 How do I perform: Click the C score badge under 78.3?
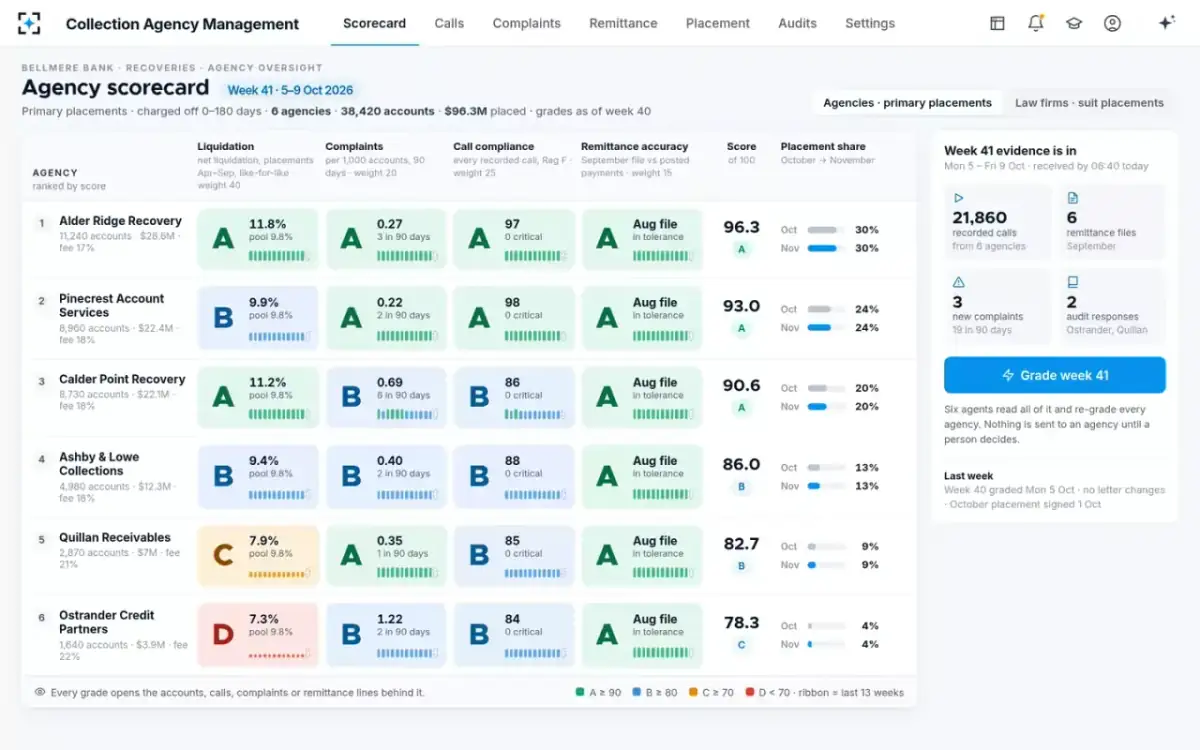pos(742,645)
